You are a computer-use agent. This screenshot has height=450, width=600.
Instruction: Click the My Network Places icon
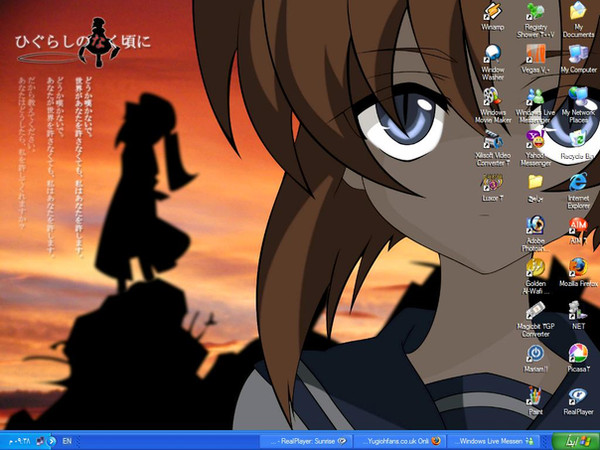pyautogui.click(x=578, y=105)
